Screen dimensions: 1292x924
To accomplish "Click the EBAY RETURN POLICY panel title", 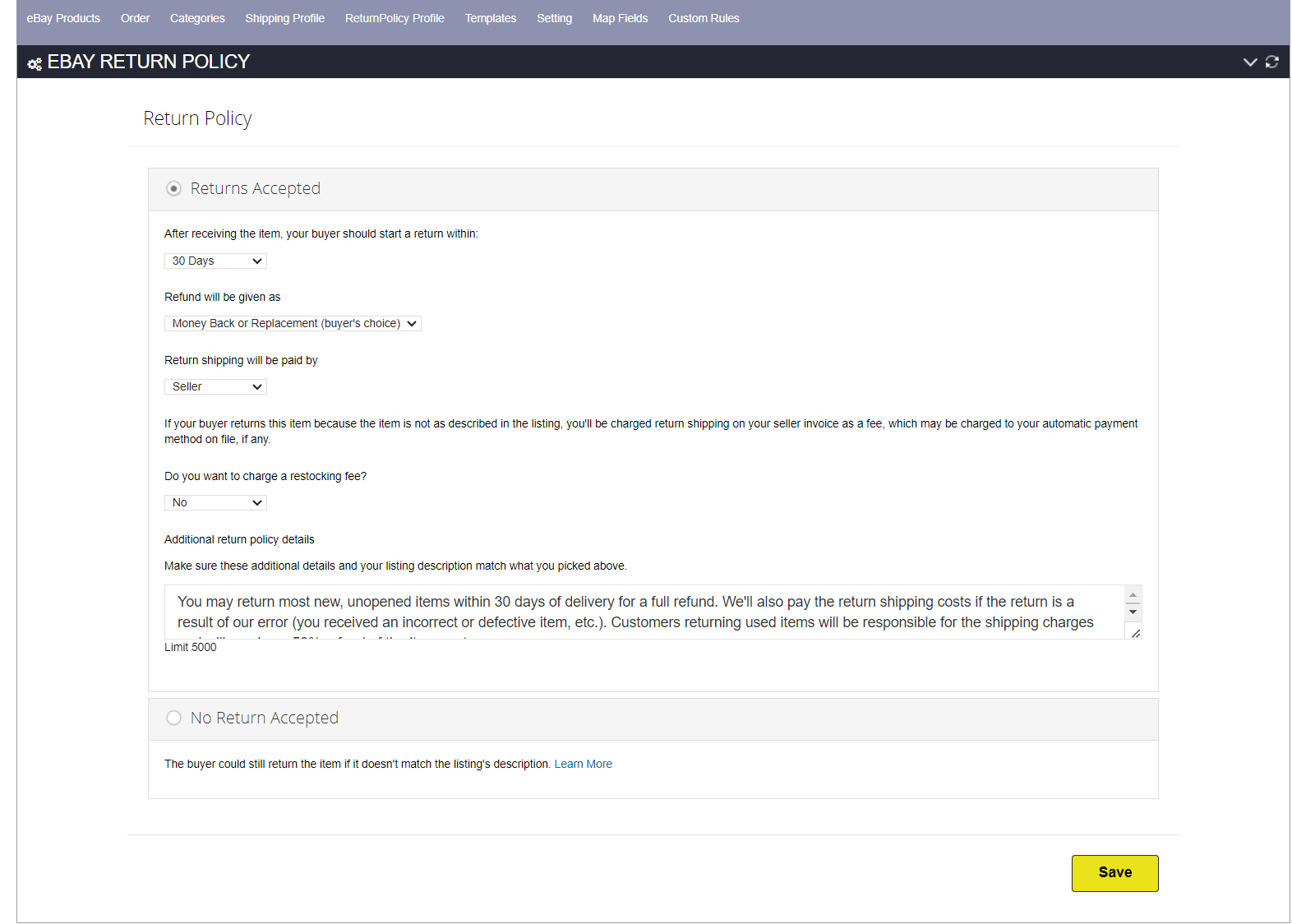I will (x=149, y=62).
